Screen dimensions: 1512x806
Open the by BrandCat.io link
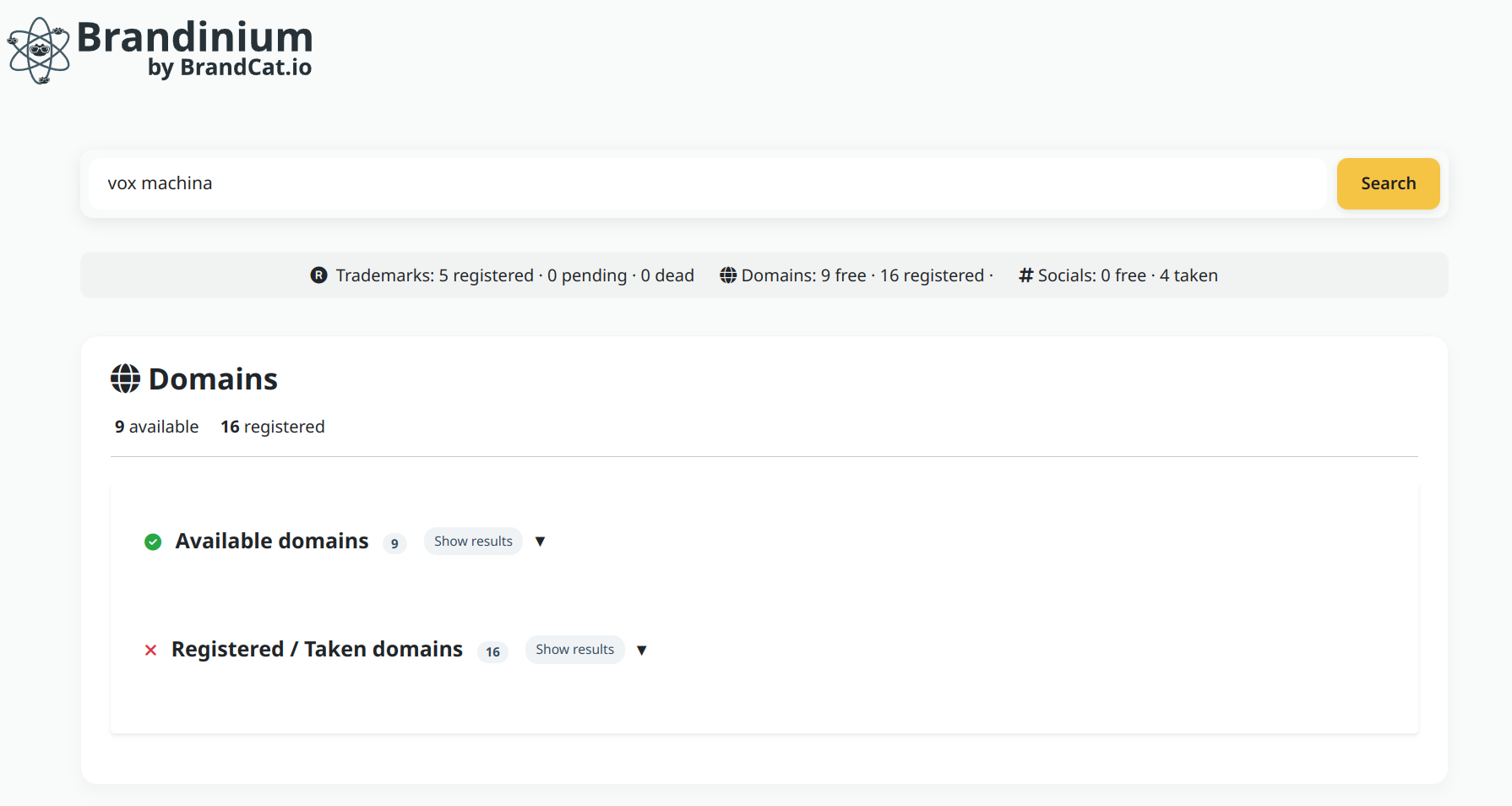[230, 68]
